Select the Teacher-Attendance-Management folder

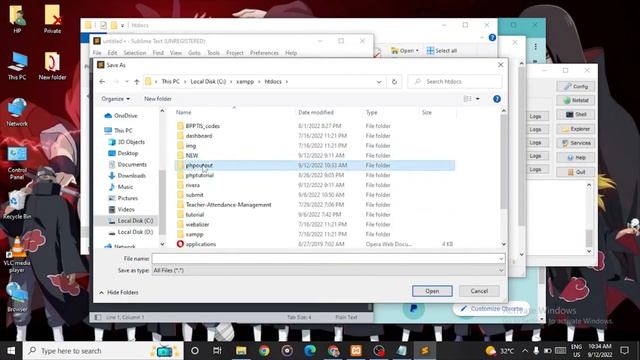click(228, 204)
